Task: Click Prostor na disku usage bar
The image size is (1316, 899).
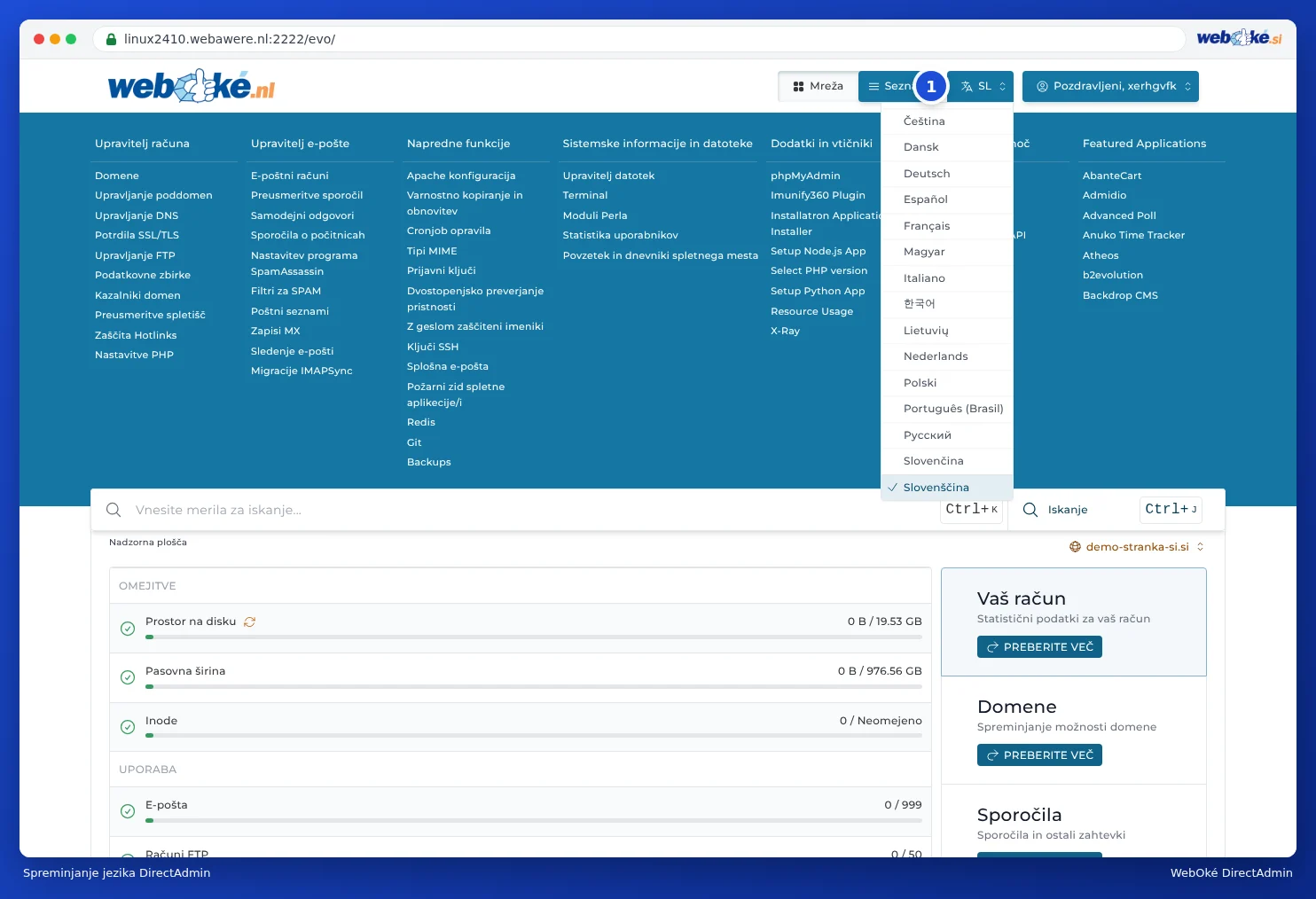Action: (534, 637)
